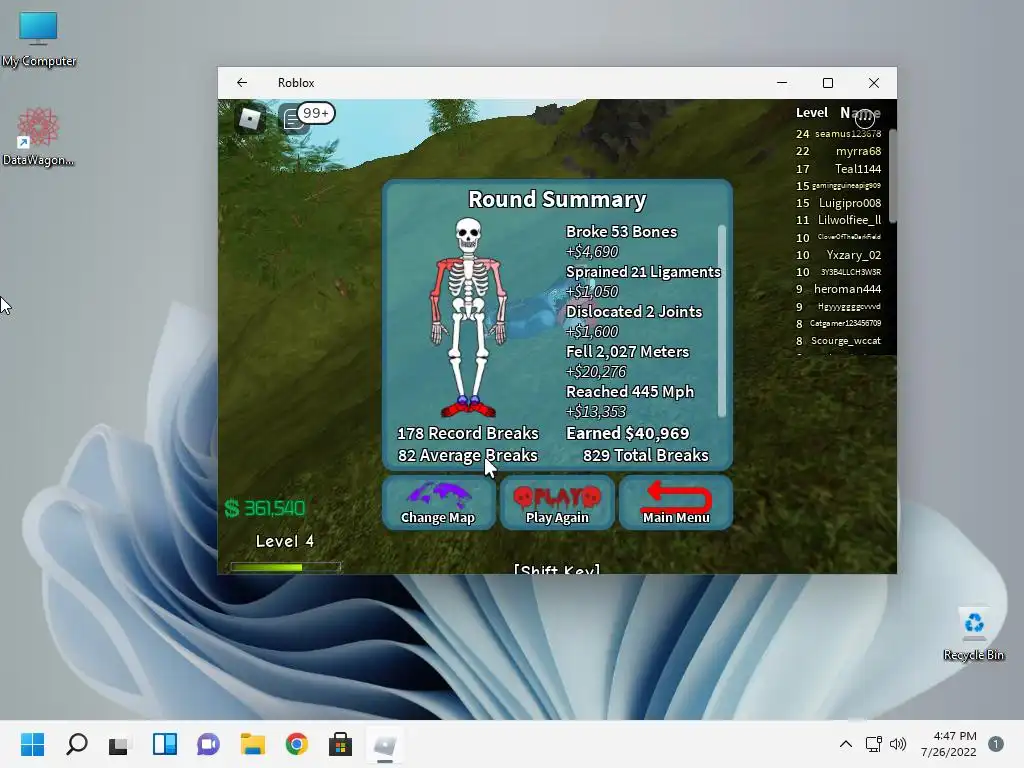Click the Level 4 label

tap(285, 541)
